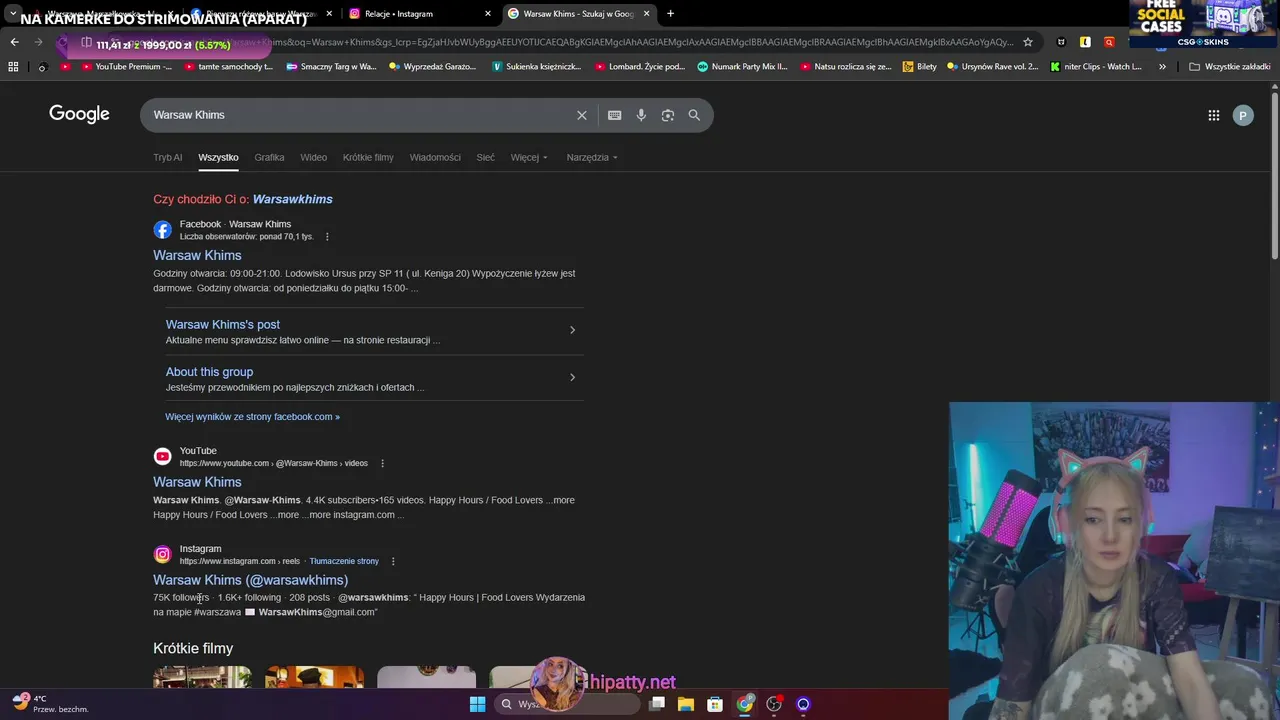Viewport: 1280px width, 720px height.
Task: Start a voice search with the microphone
Action: [641, 115]
